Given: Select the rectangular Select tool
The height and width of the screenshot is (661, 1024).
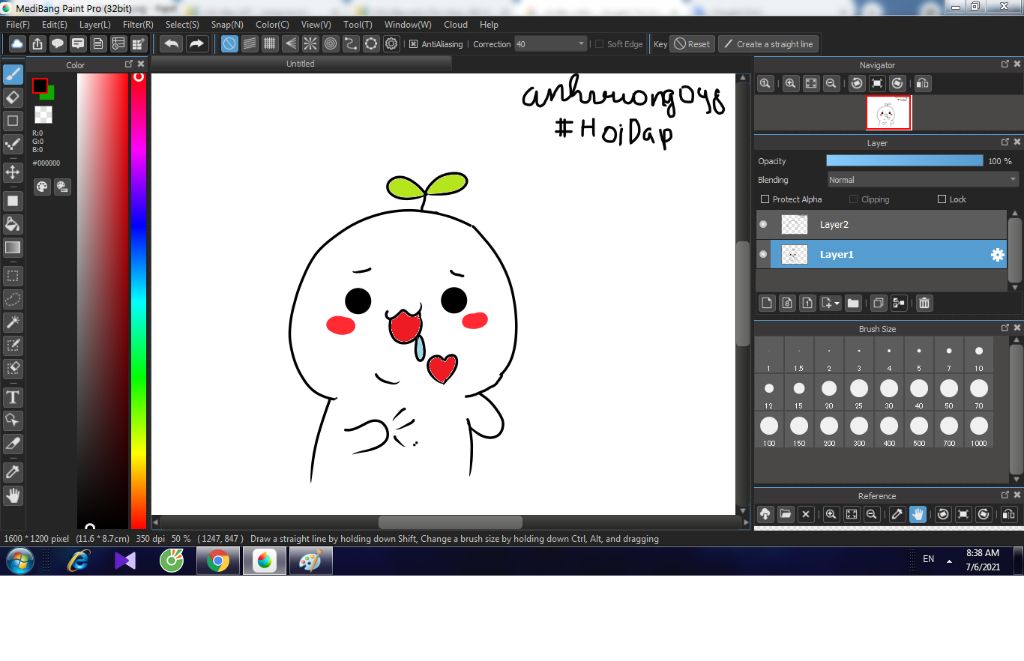Looking at the screenshot, I should tap(12, 276).
